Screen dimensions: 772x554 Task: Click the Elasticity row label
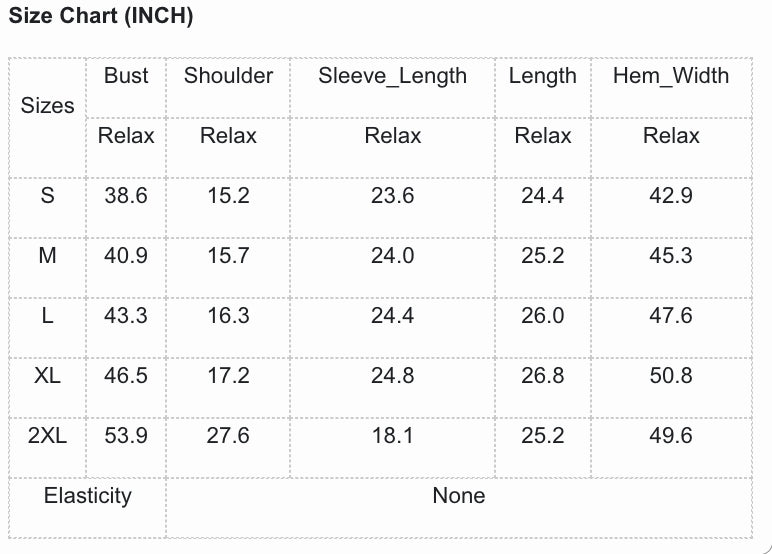(88, 496)
